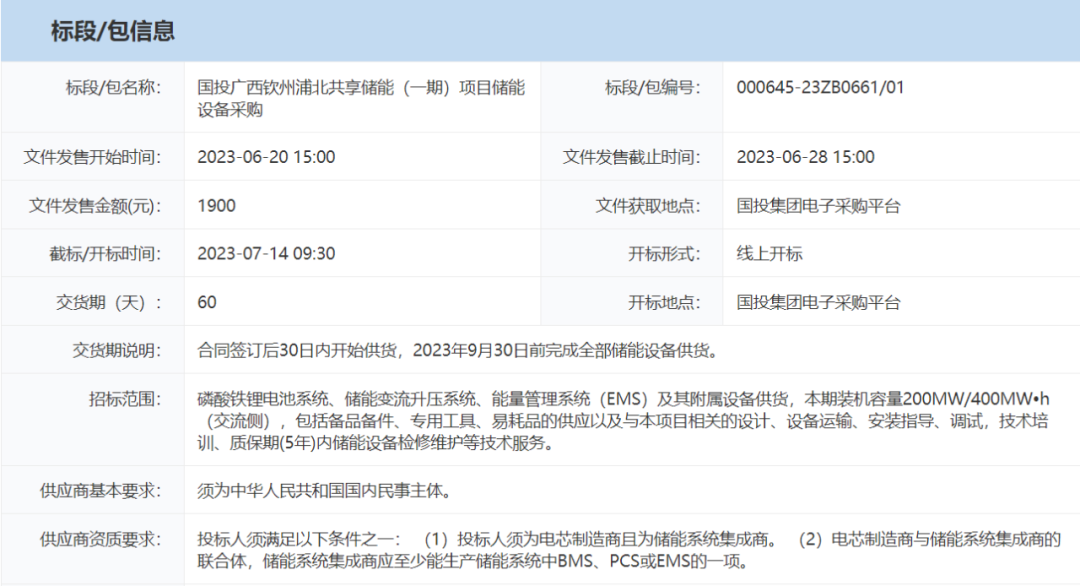This screenshot has height=586, width=1080.
Task: Click the 文件获取地点 platform name value
Action: 818,206
